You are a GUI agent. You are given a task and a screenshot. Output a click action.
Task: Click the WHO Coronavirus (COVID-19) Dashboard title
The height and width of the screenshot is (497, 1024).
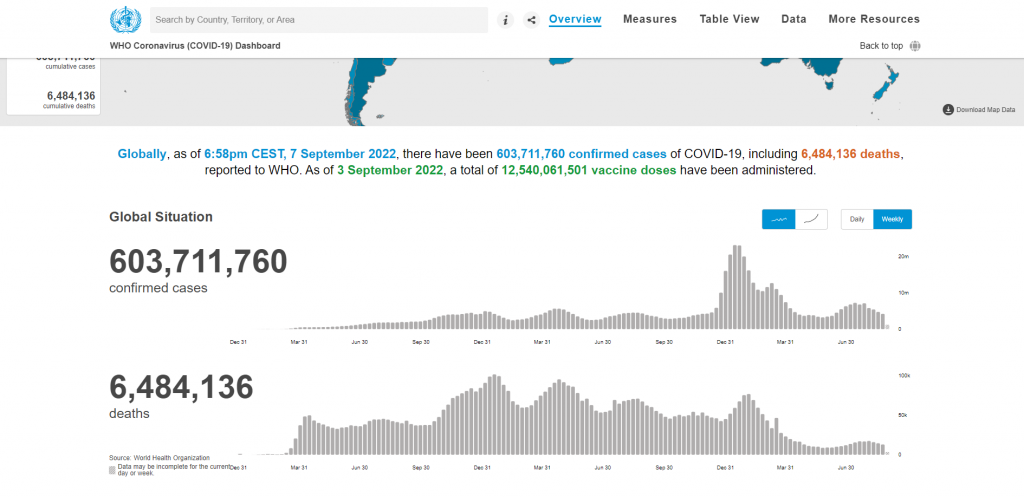[195, 46]
